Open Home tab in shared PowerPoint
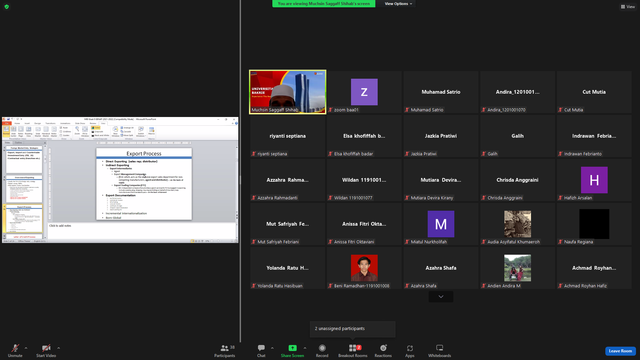 (17, 123)
